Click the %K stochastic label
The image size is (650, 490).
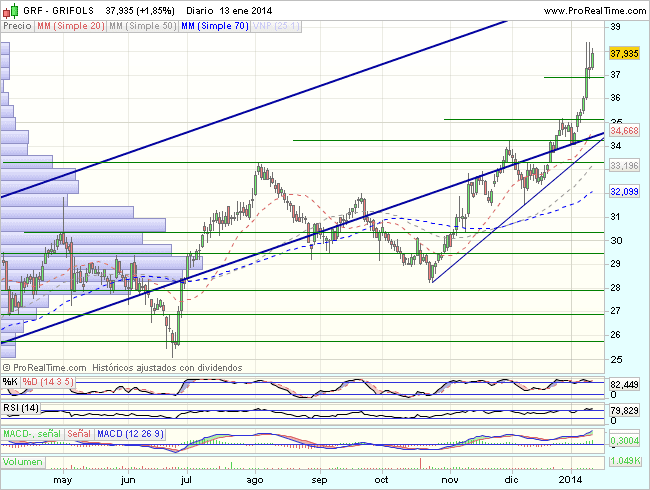(x=10, y=382)
